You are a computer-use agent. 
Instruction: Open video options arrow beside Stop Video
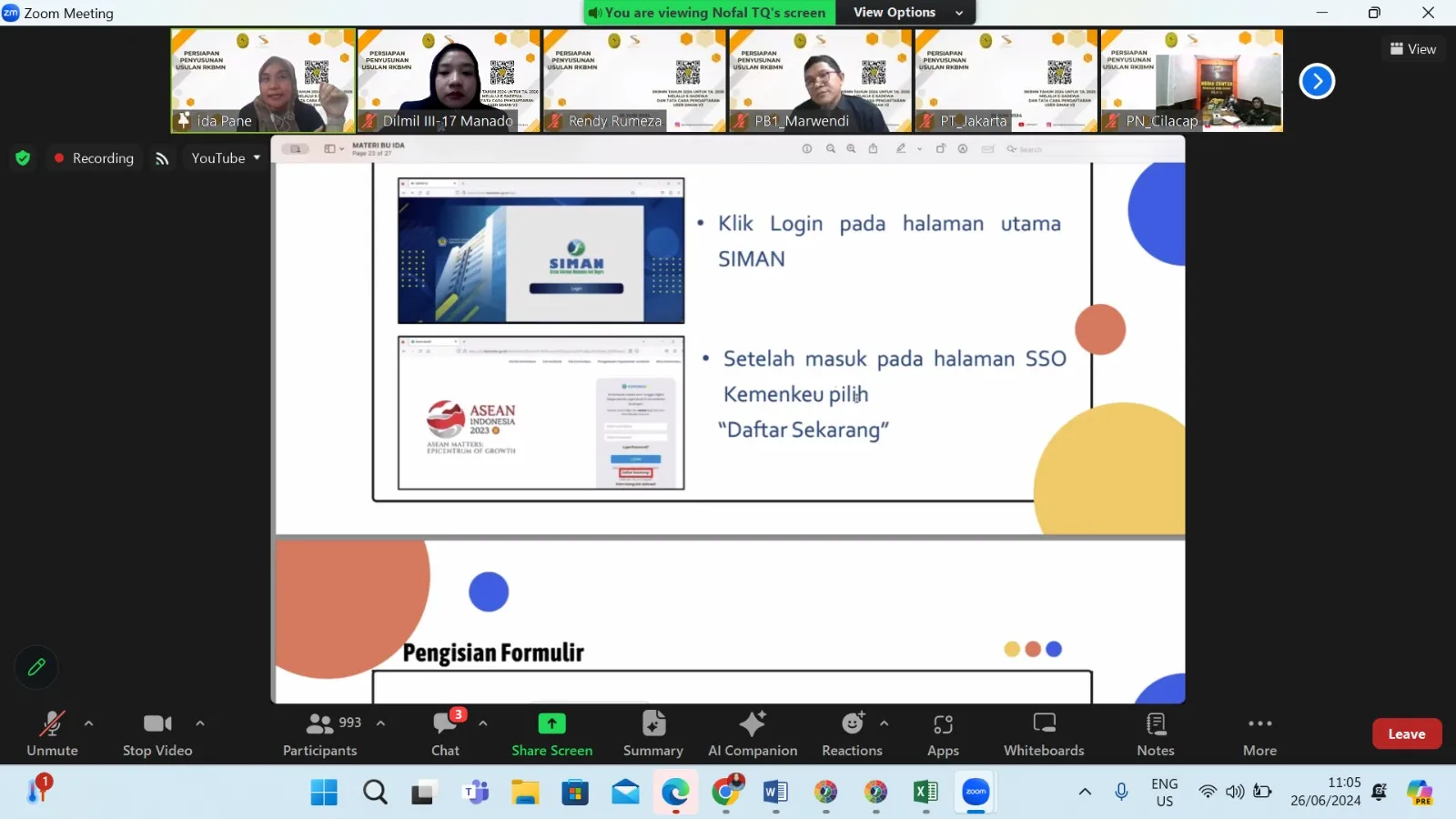point(200,723)
